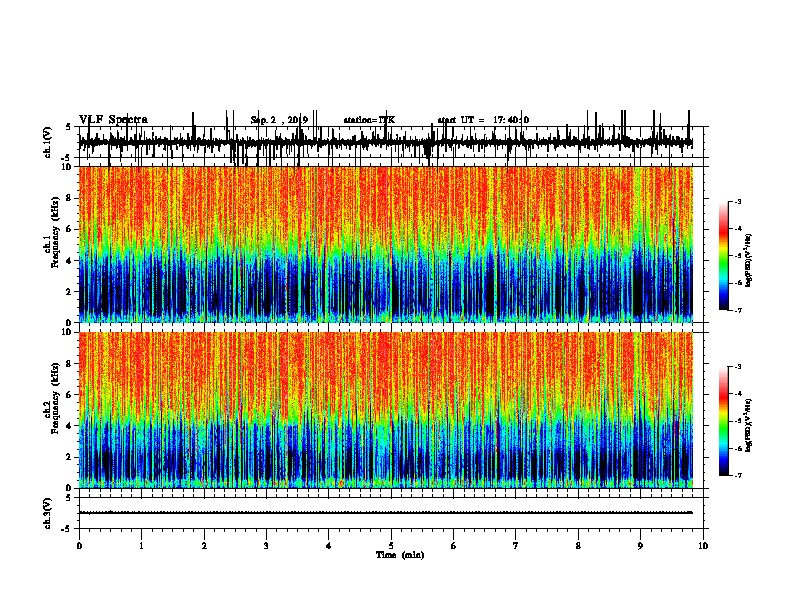Click tick label "7" on the time axis
The image size is (792, 612).
(x=516, y=546)
